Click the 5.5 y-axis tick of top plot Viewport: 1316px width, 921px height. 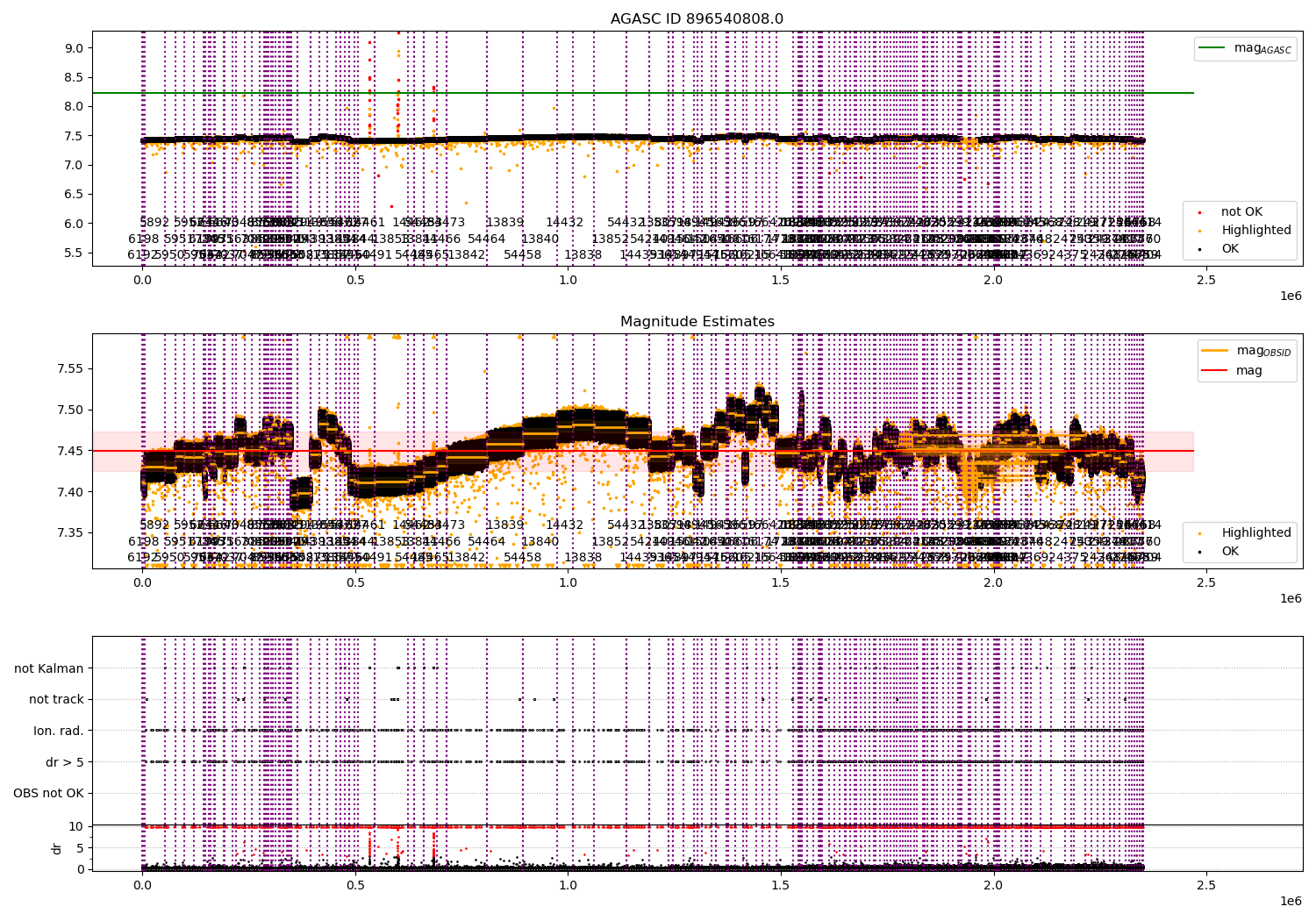(x=75, y=253)
